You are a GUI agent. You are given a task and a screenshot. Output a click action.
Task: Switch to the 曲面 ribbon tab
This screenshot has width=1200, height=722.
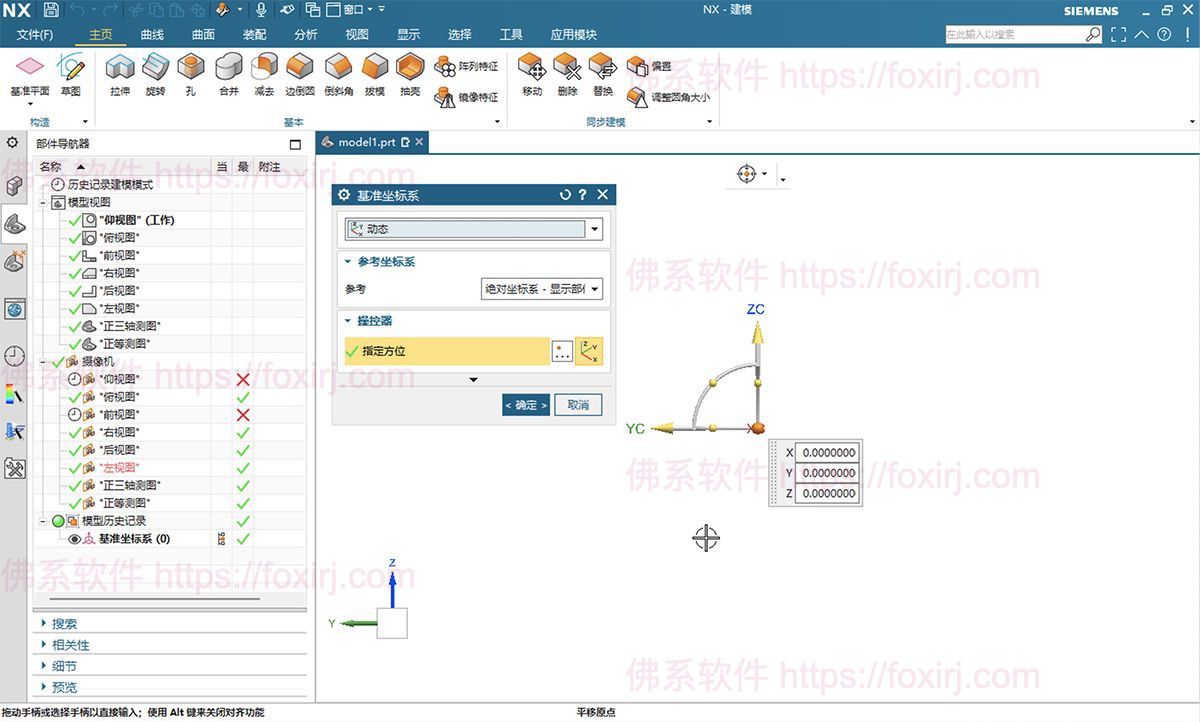[202, 34]
